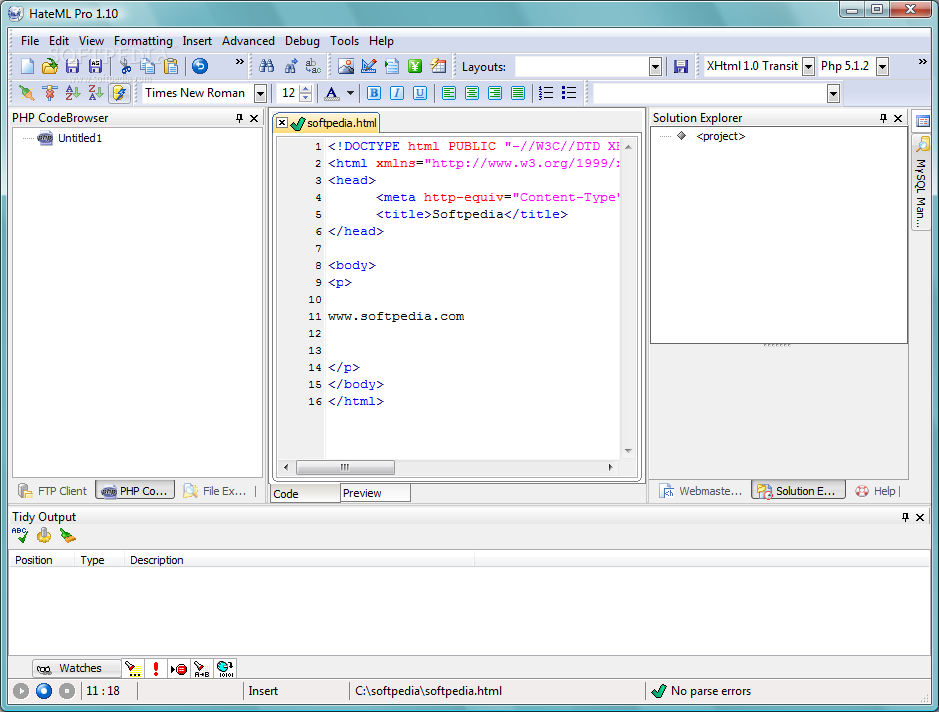The image size is (939, 712).
Task: Click the A→B flashlight debug icon
Action: (x=202, y=668)
